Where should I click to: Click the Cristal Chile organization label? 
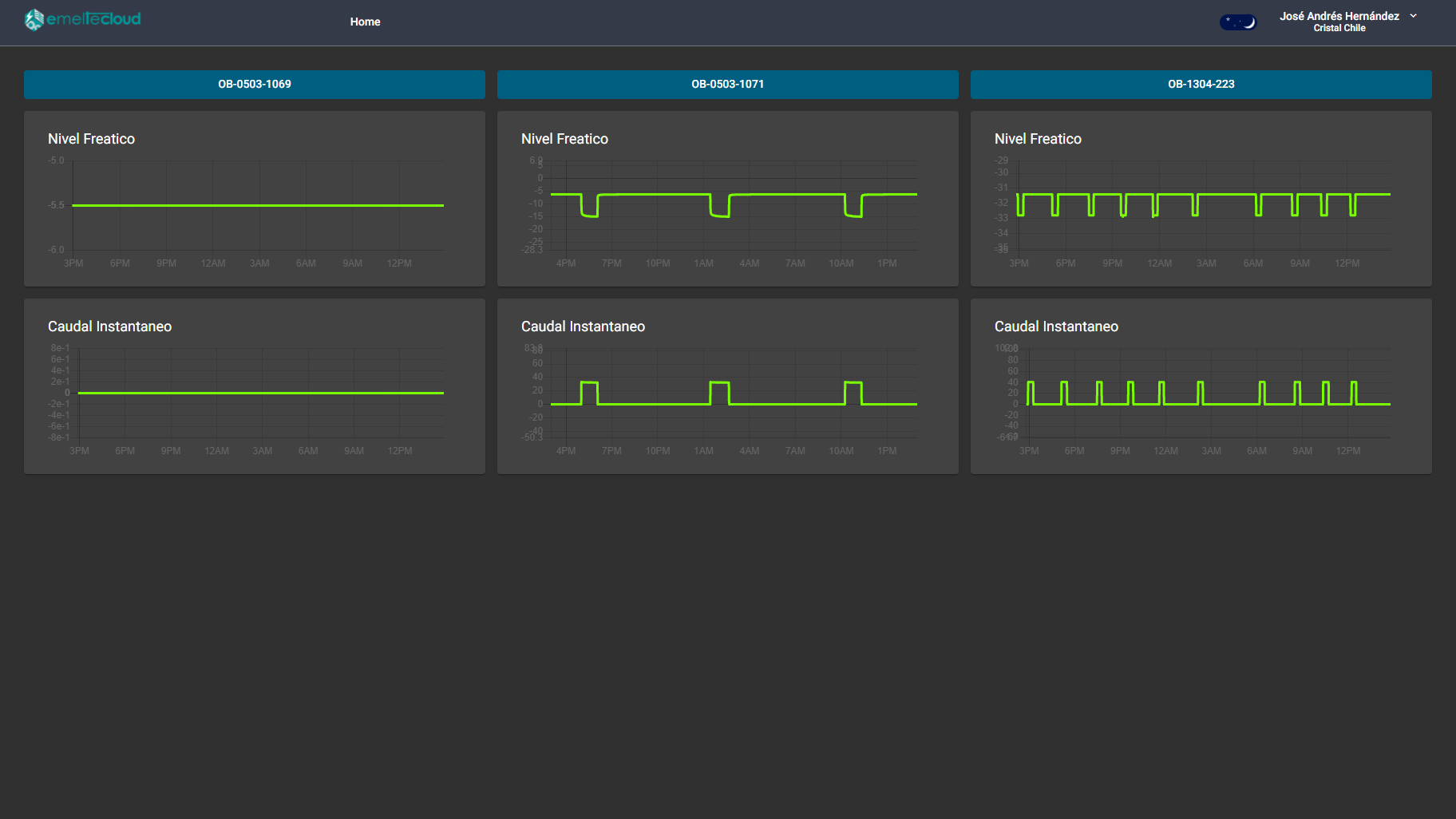[x=1339, y=28]
